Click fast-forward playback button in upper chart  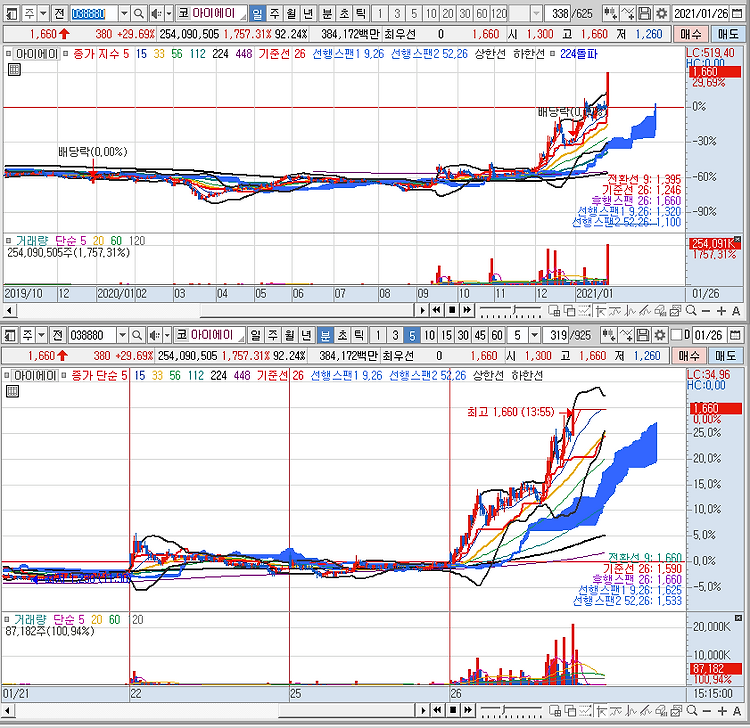coord(467,311)
